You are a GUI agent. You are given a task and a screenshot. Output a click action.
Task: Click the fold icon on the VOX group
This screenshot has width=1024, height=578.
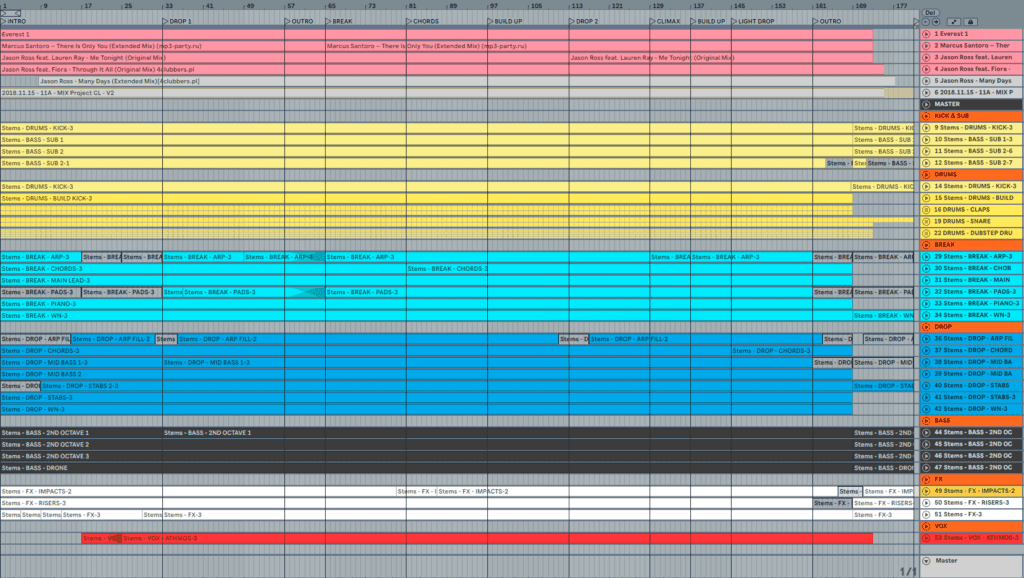tap(926, 525)
